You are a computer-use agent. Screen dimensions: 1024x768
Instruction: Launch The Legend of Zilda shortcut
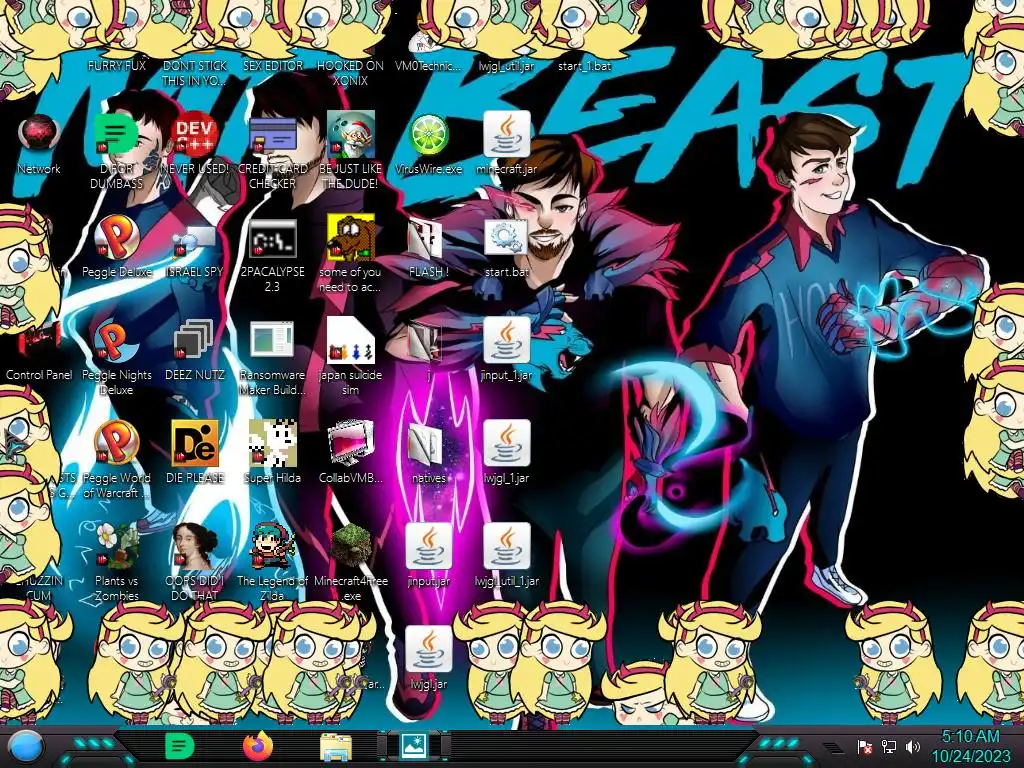[x=272, y=547]
